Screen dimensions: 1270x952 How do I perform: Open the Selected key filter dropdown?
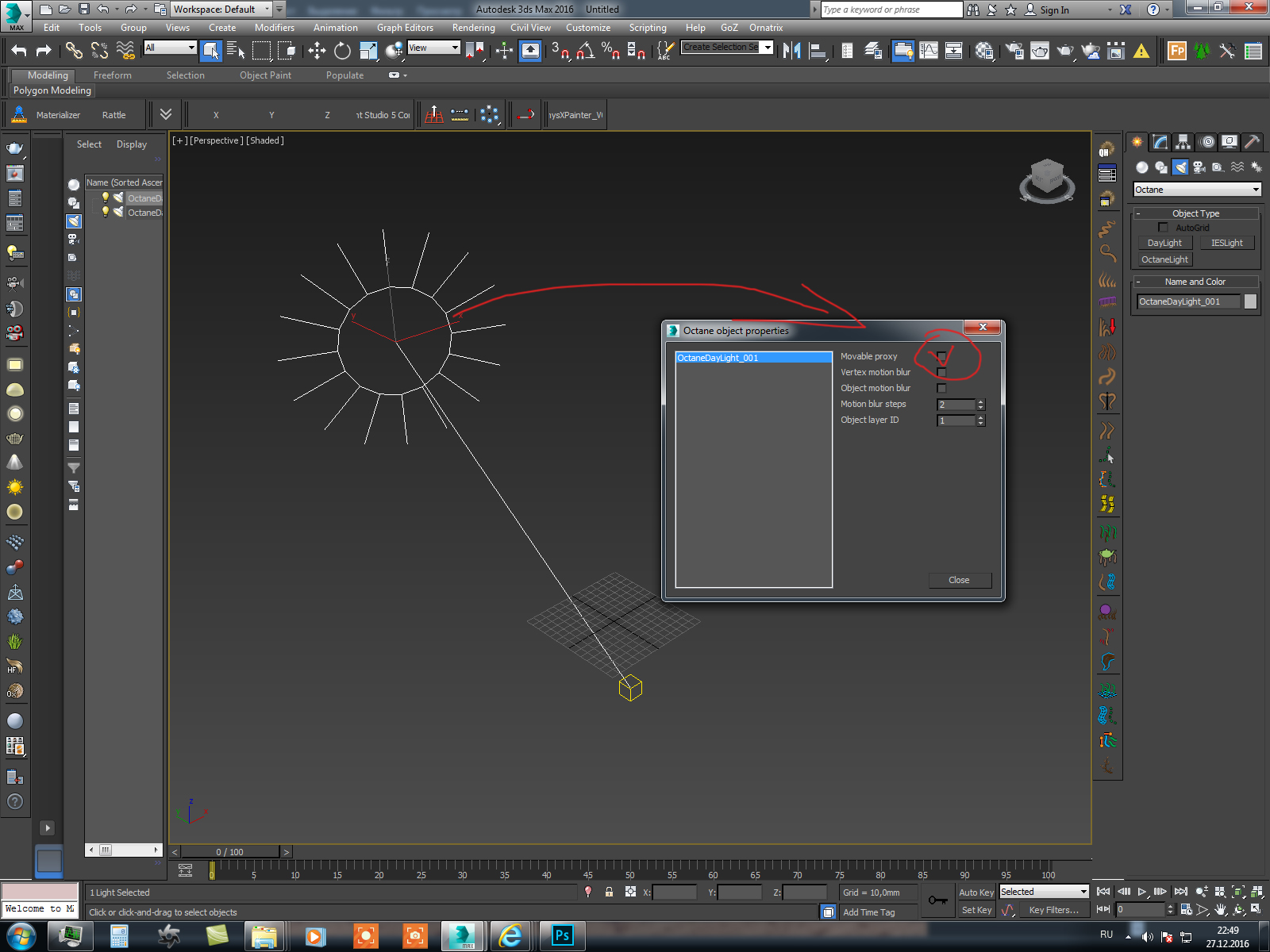pyautogui.click(x=1044, y=892)
